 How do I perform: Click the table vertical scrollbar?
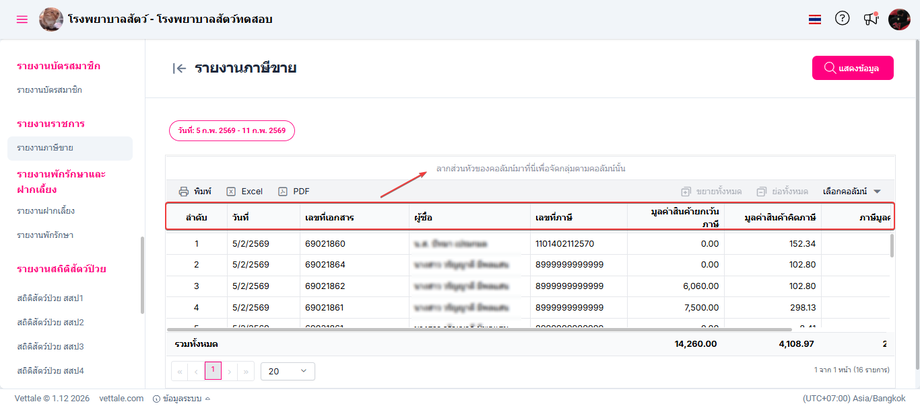[x=892, y=245]
